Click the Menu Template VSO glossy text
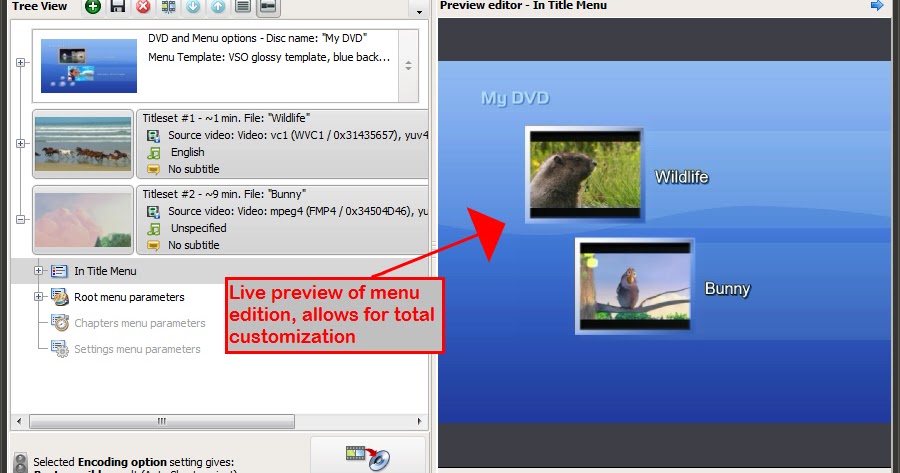The image size is (900, 473). click(269, 57)
